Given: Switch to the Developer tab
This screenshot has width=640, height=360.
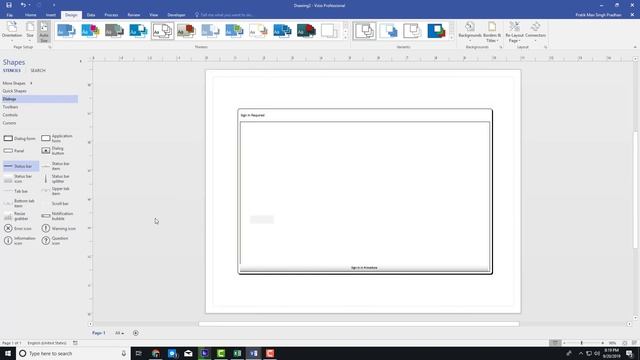Looking at the screenshot, I should (176, 15).
